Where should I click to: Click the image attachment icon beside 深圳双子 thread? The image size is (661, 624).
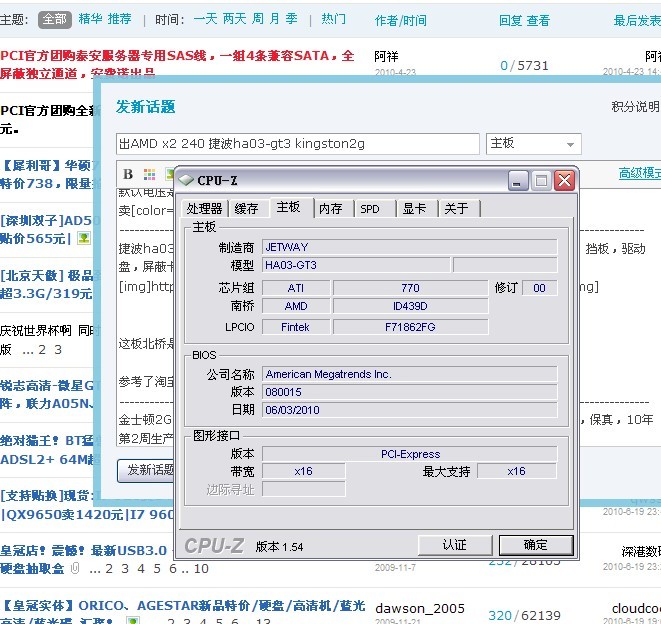[84, 238]
